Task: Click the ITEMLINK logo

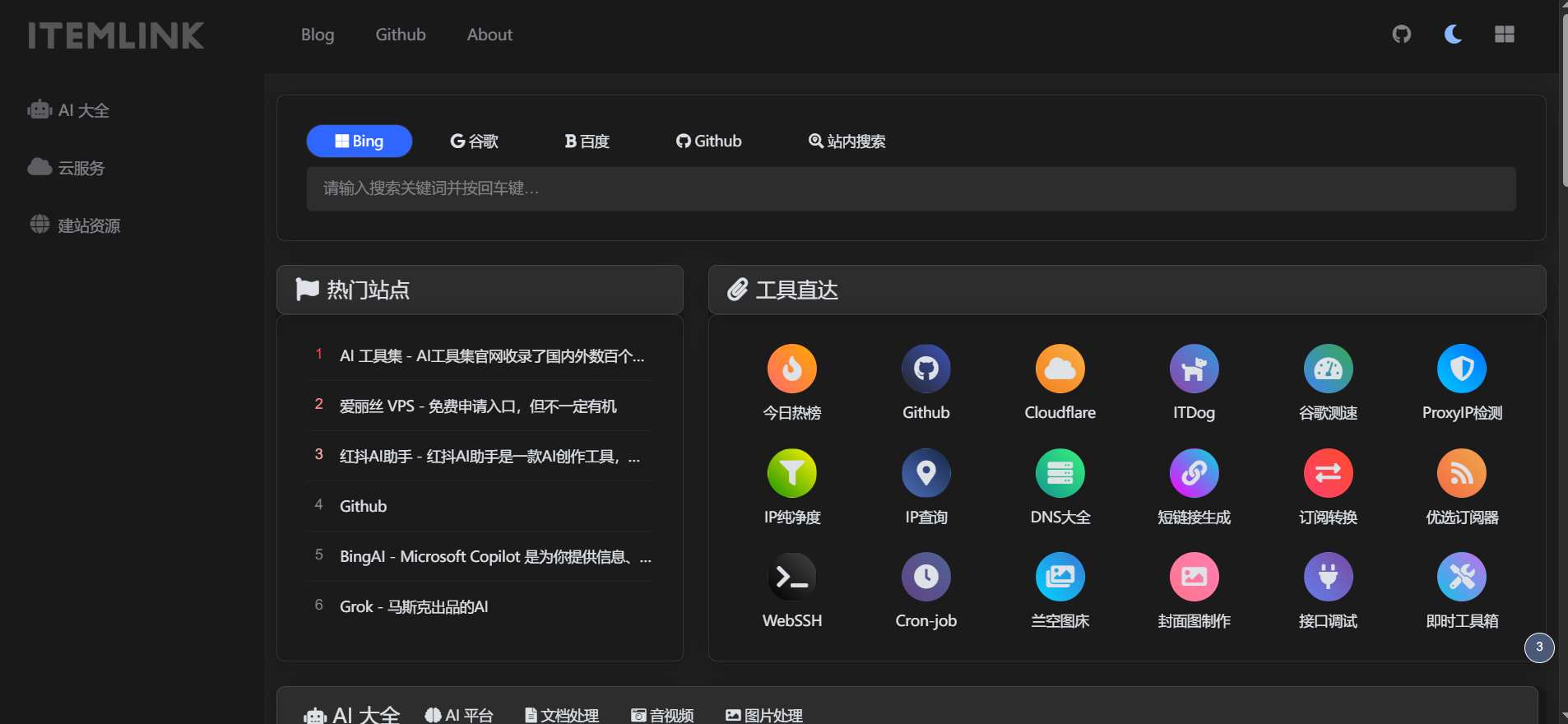Action: point(116,35)
